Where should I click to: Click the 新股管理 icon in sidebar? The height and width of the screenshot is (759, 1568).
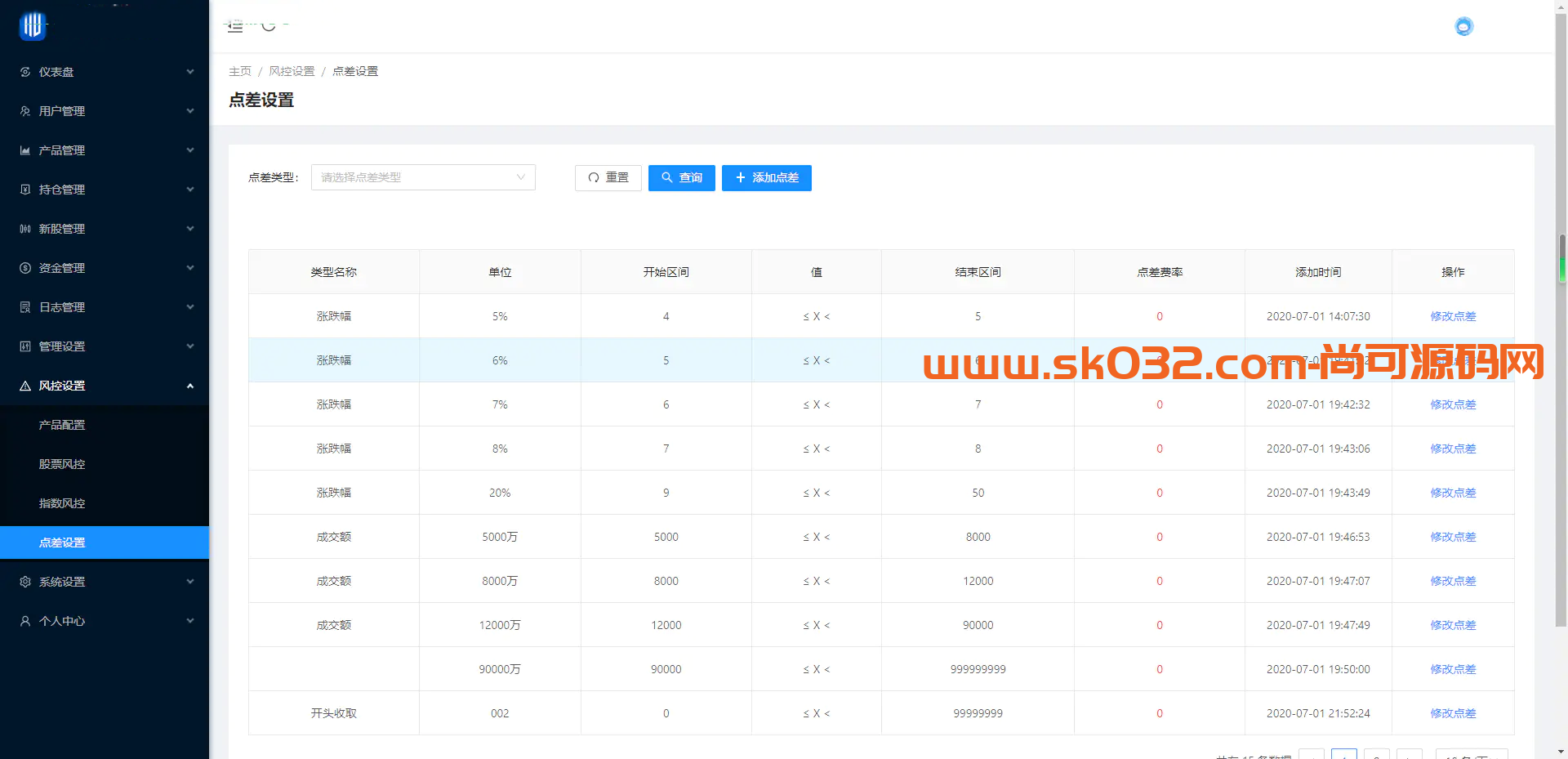click(25, 229)
